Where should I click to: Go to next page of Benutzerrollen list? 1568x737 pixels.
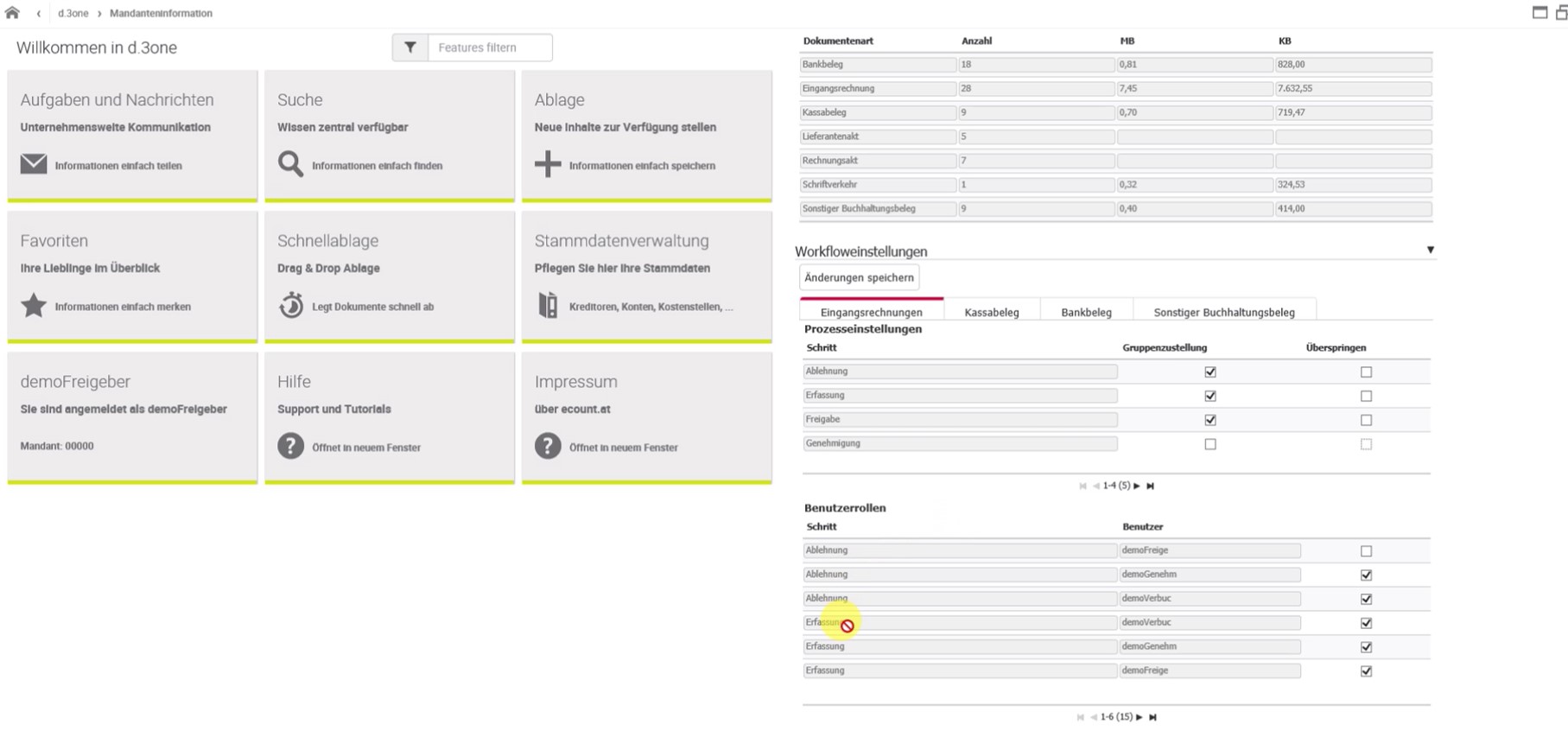pyautogui.click(x=1139, y=717)
